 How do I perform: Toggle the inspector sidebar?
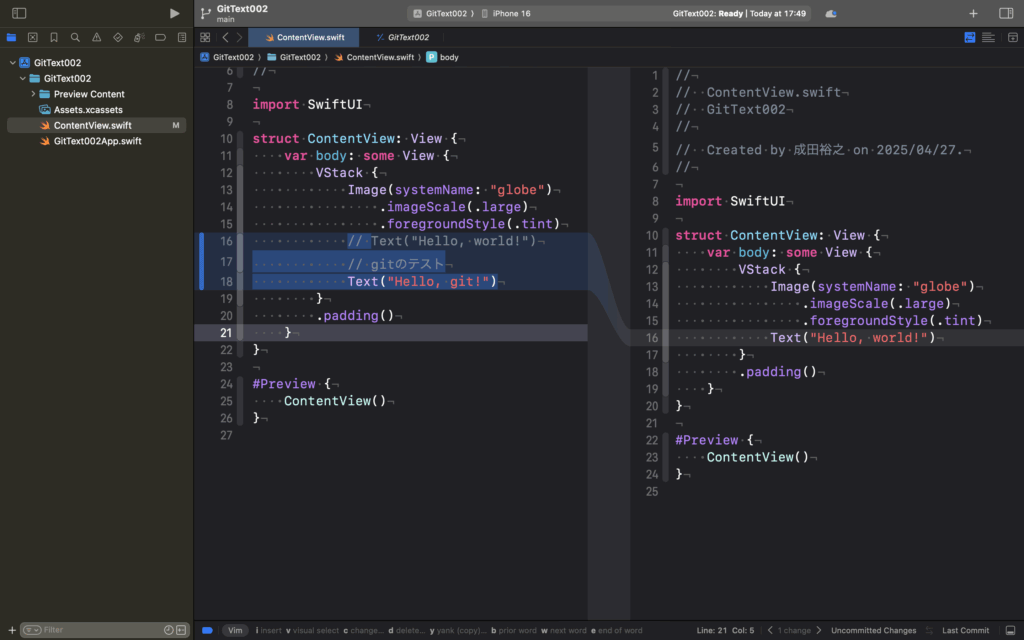(x=1006, y=13)
